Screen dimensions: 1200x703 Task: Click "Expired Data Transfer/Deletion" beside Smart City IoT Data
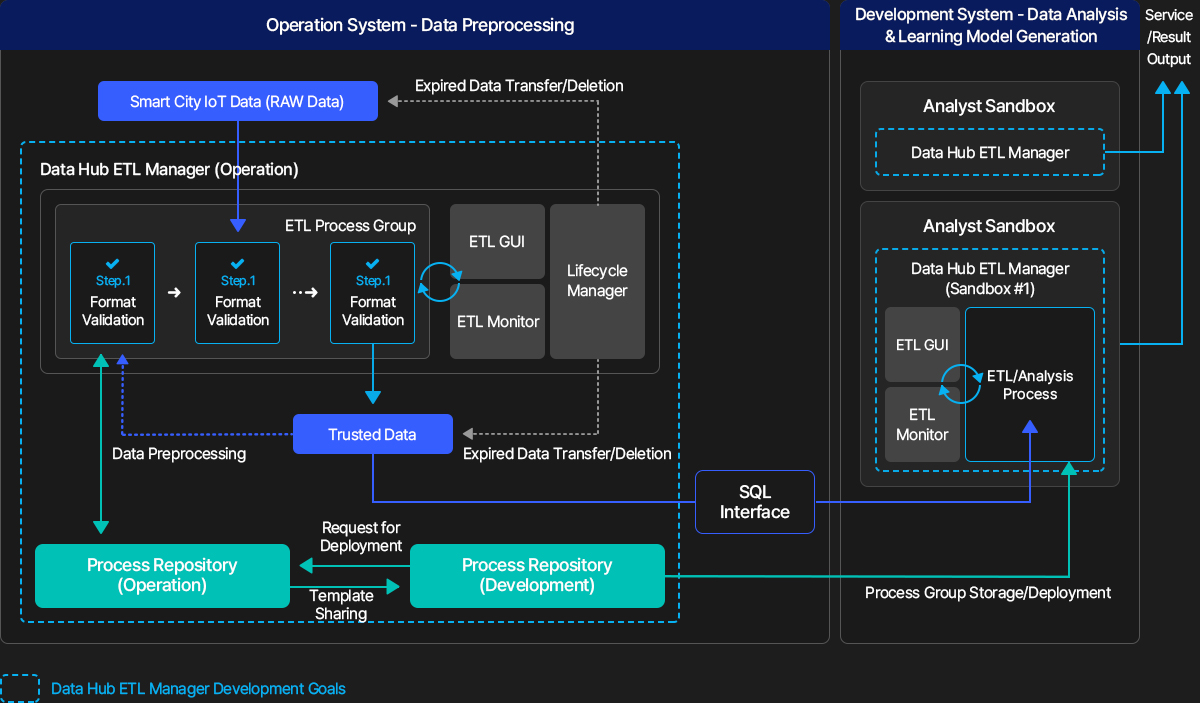coord(519,86)
